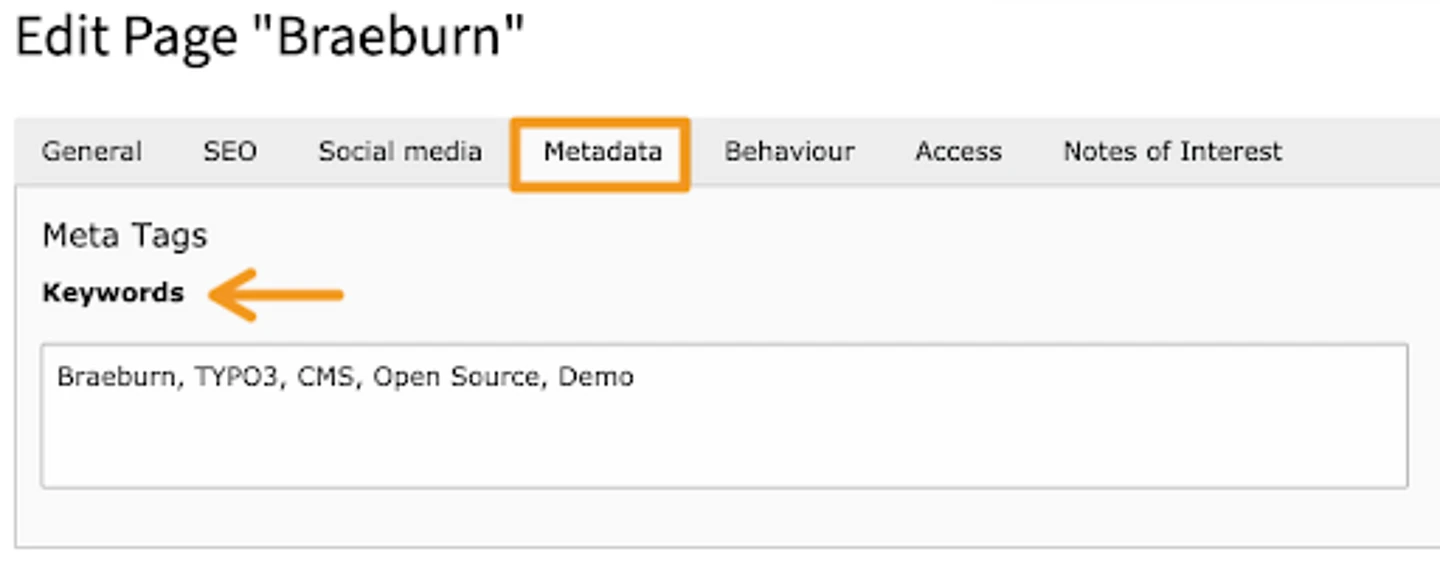
Task: Click quoted "Braeburn" in the page heading
Action: [400, 40]
